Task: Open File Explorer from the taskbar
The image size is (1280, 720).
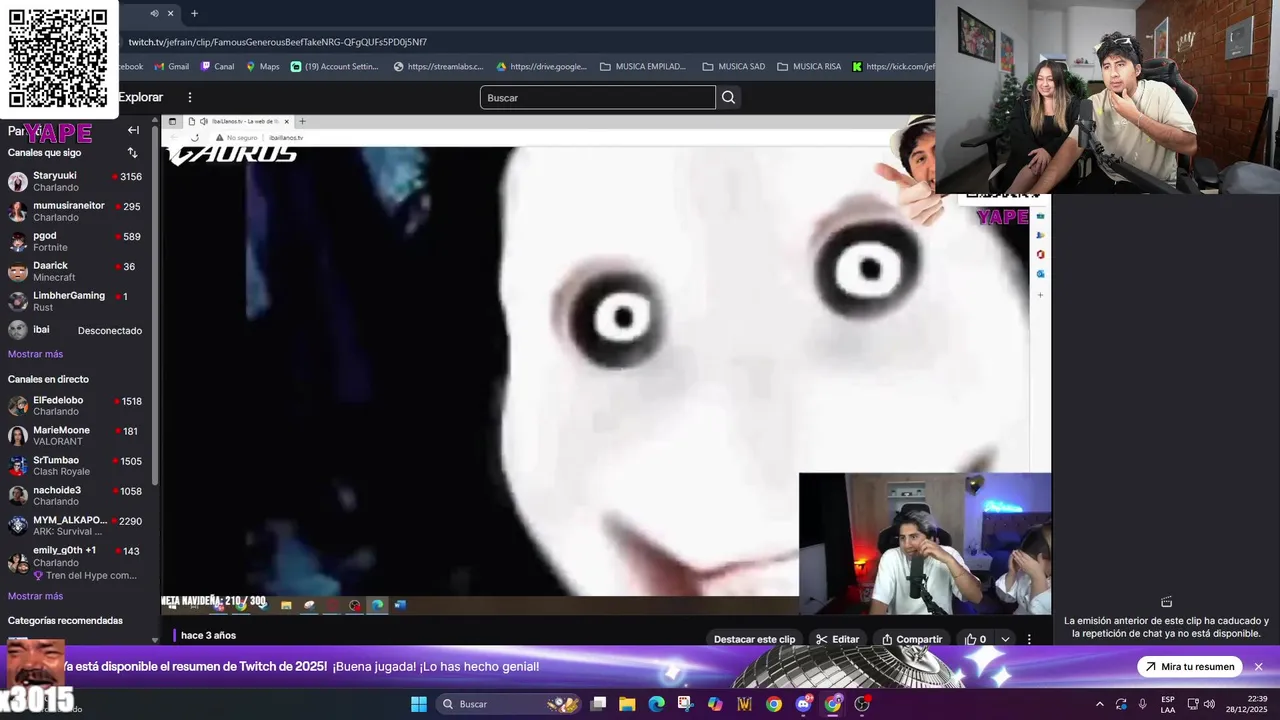Action: tap(627, 704)
